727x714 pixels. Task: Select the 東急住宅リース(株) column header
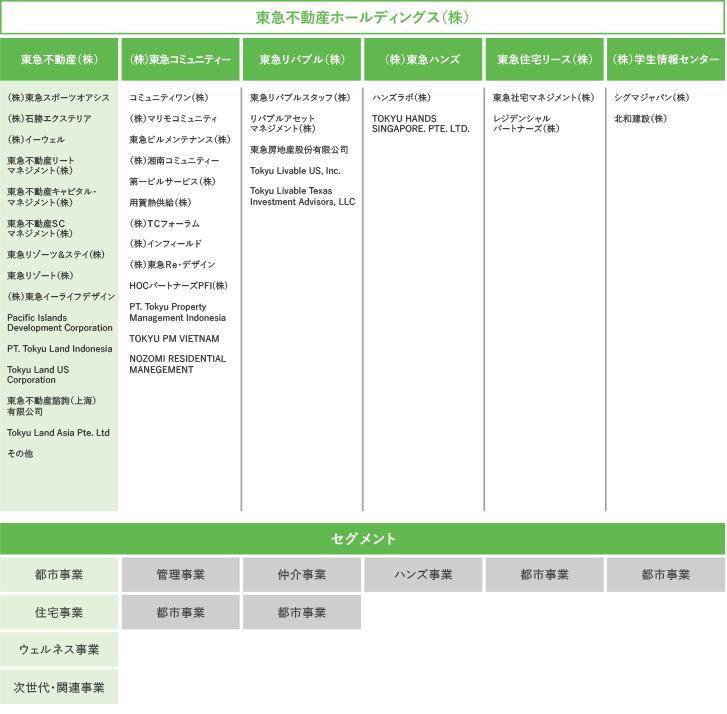coord(544,59)
